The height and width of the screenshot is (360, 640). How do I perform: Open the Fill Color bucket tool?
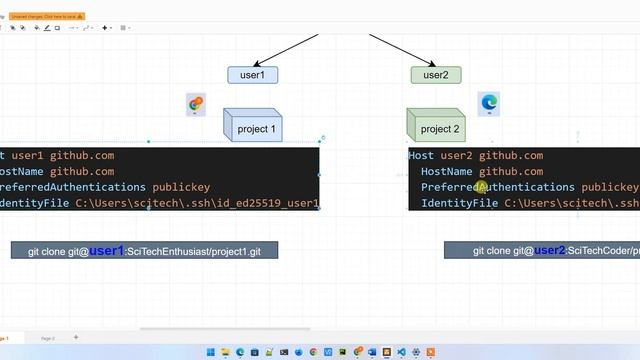tap(37, 28)
